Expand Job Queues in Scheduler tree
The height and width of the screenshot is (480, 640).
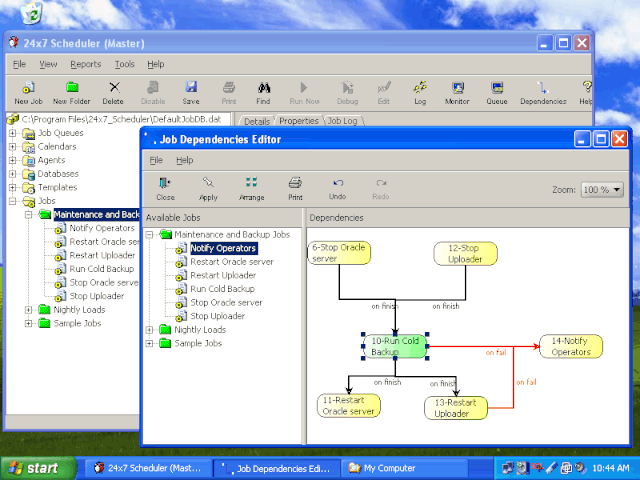pyautogui.click(x=13, y=133)
